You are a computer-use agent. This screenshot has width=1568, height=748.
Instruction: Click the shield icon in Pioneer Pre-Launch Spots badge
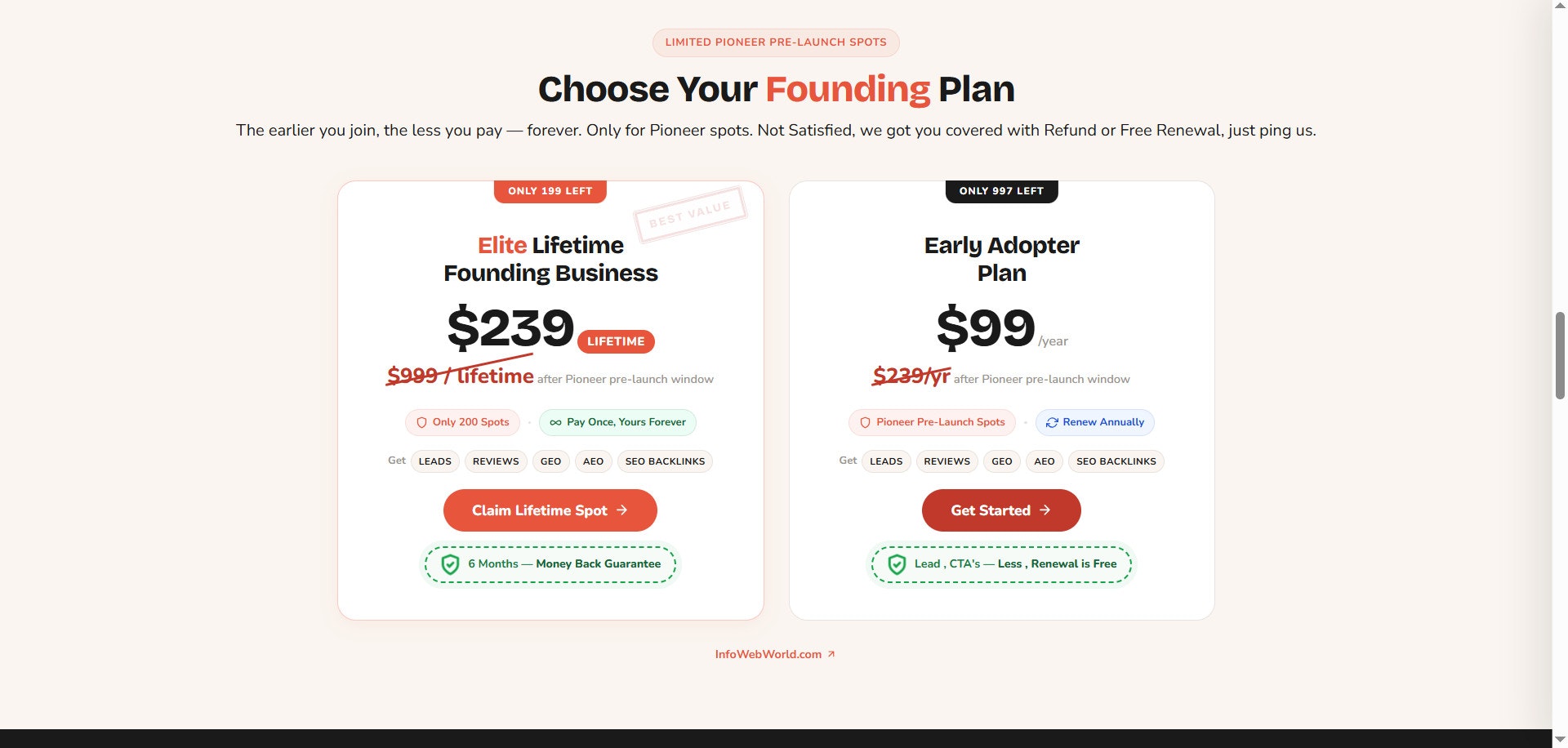[x=865, y=423]
